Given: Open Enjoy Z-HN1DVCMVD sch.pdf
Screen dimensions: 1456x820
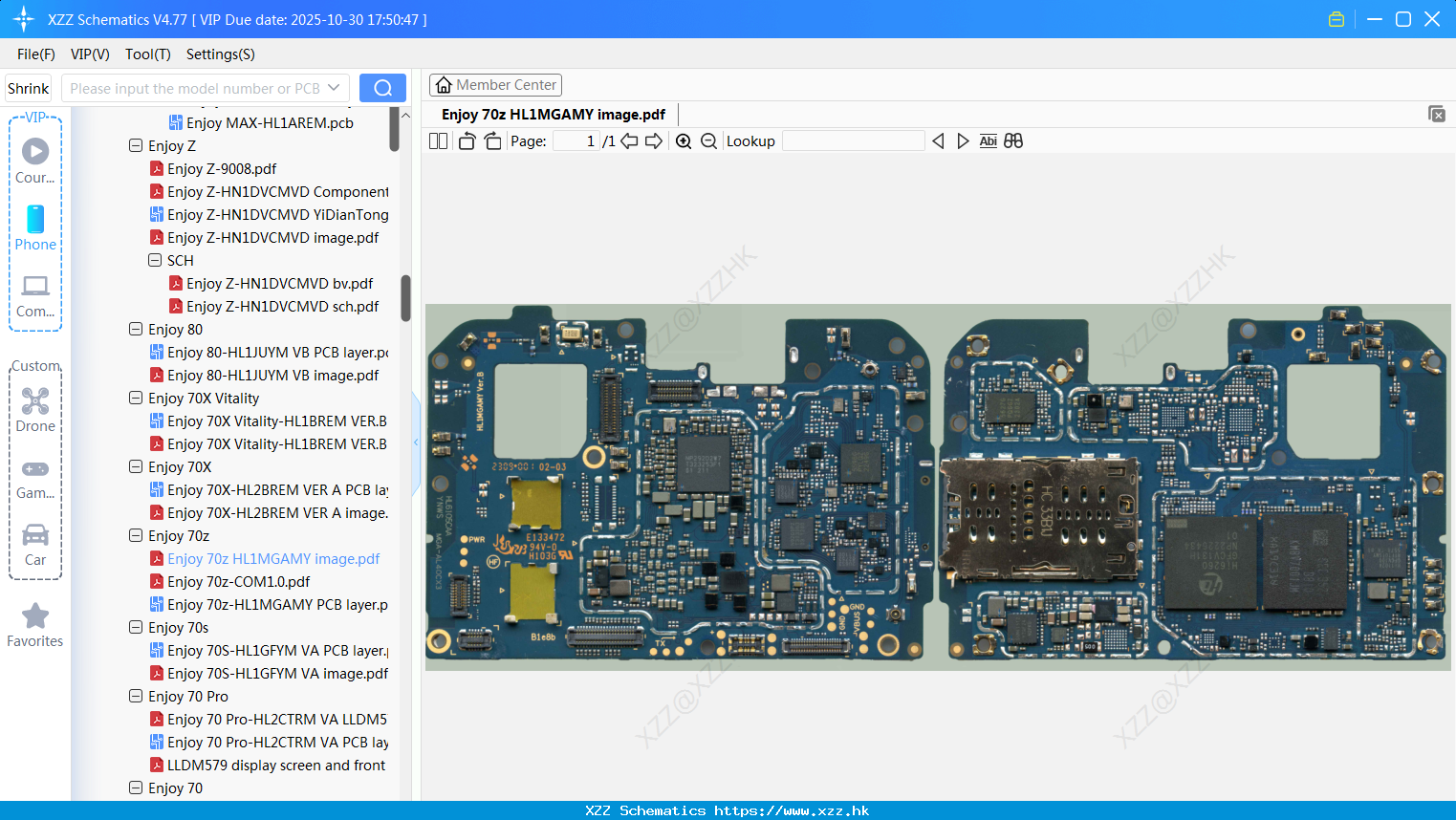Looking at the screenshot, I should pos(274,307).
